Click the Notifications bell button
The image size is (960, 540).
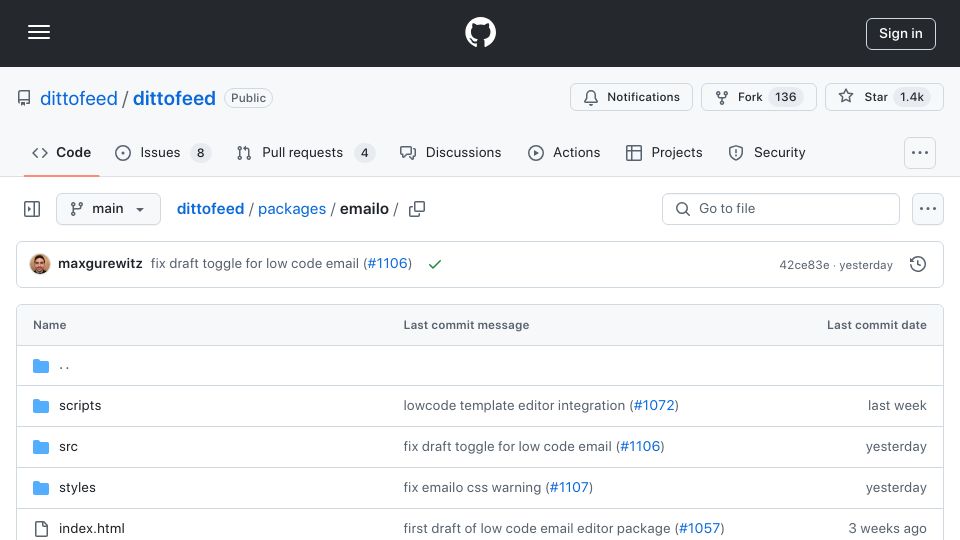tap(631, 97)
